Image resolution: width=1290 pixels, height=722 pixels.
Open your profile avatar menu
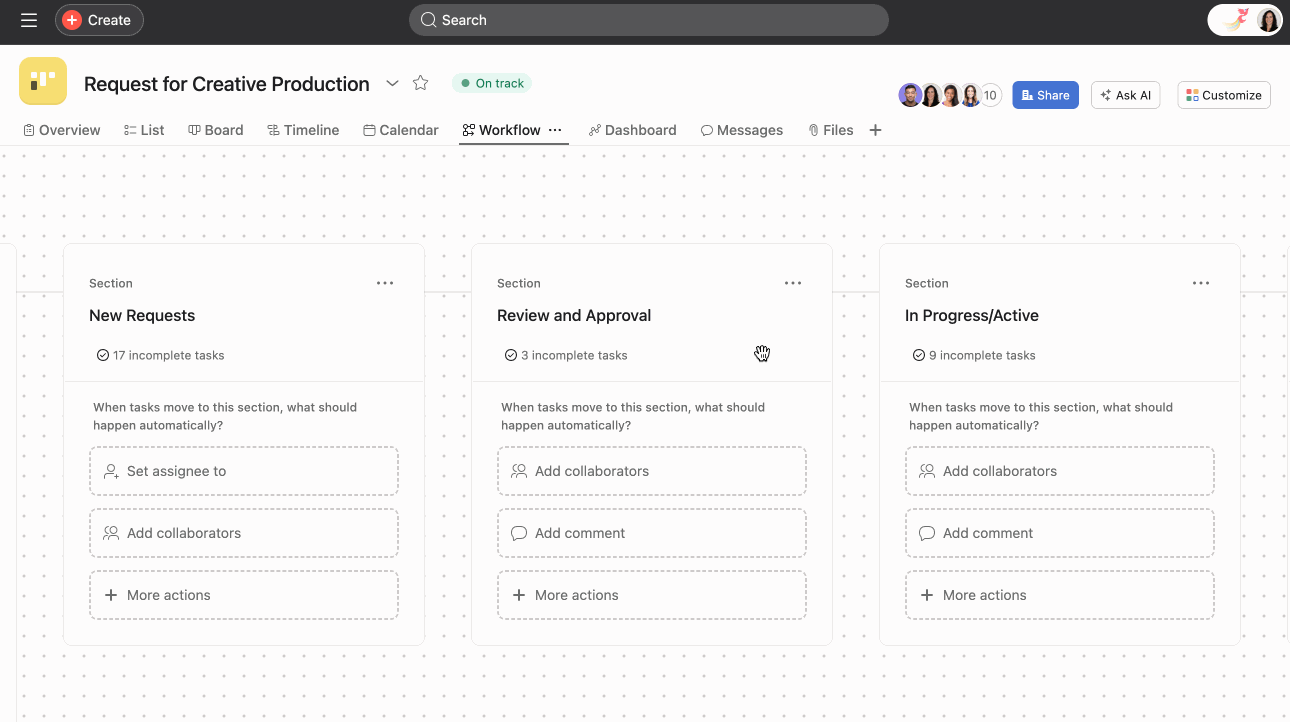click(x=1267, y=19)
